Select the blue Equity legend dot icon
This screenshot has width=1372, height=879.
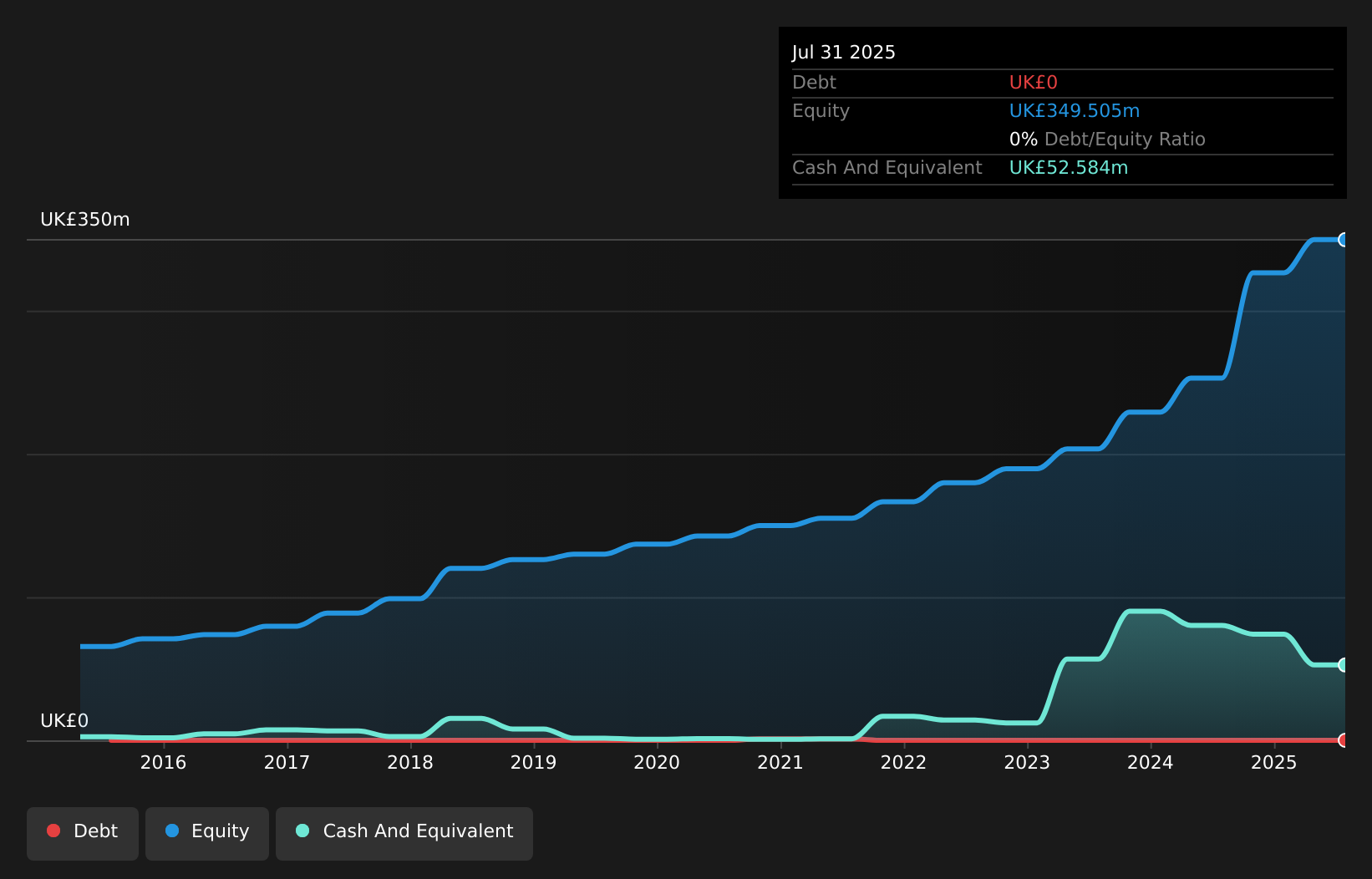point(171,831)
